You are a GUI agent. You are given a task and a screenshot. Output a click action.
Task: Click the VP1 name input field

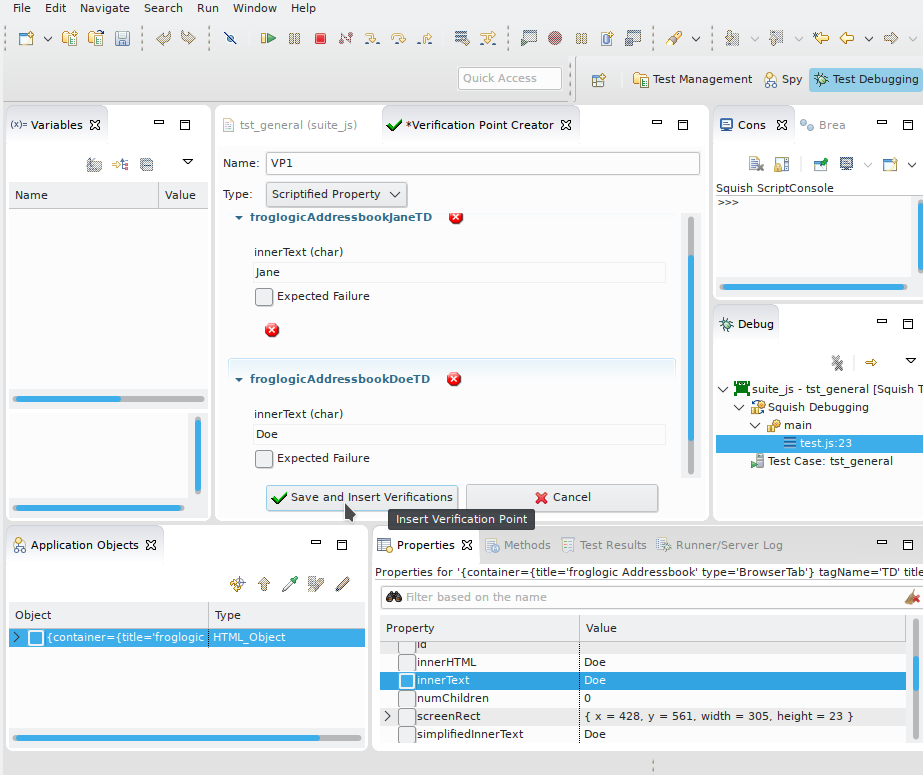(x=481, y=163)
